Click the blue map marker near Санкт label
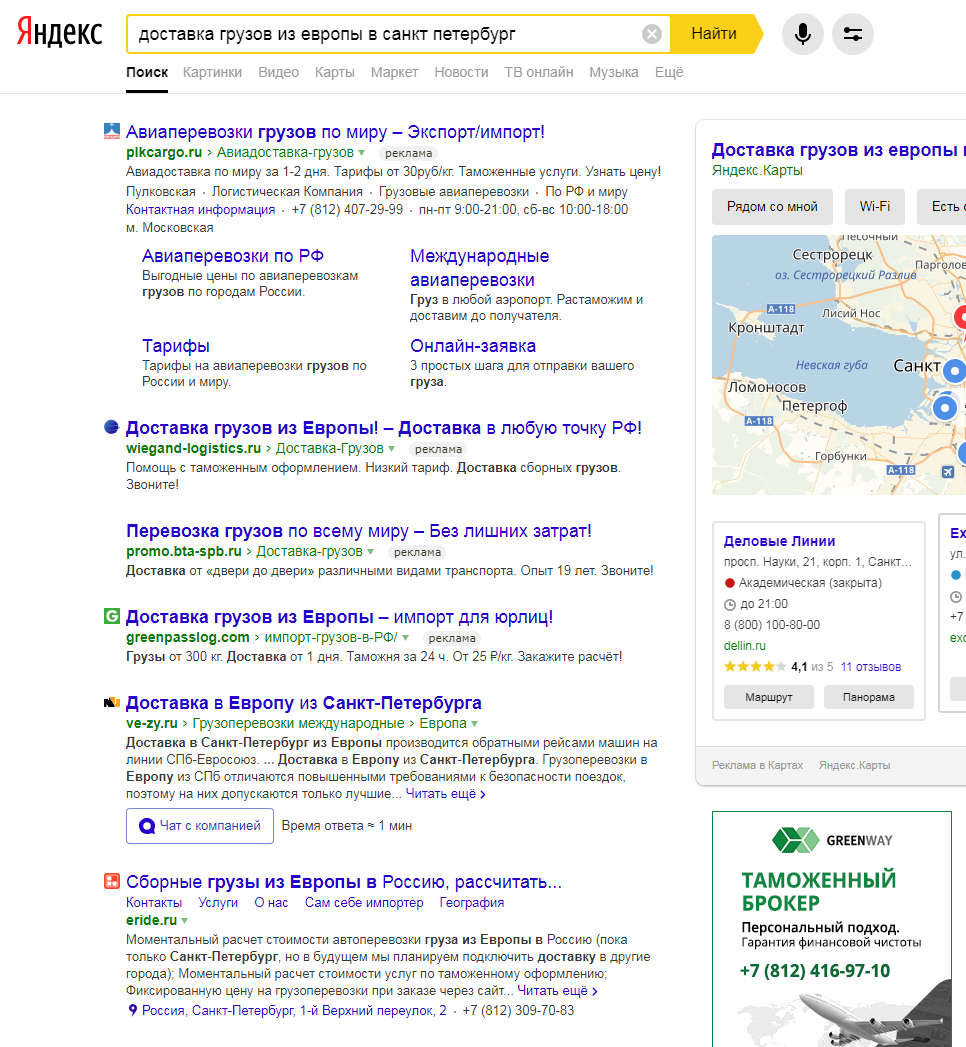Viewport: 966px width, 1047px height. coord(955,371)
